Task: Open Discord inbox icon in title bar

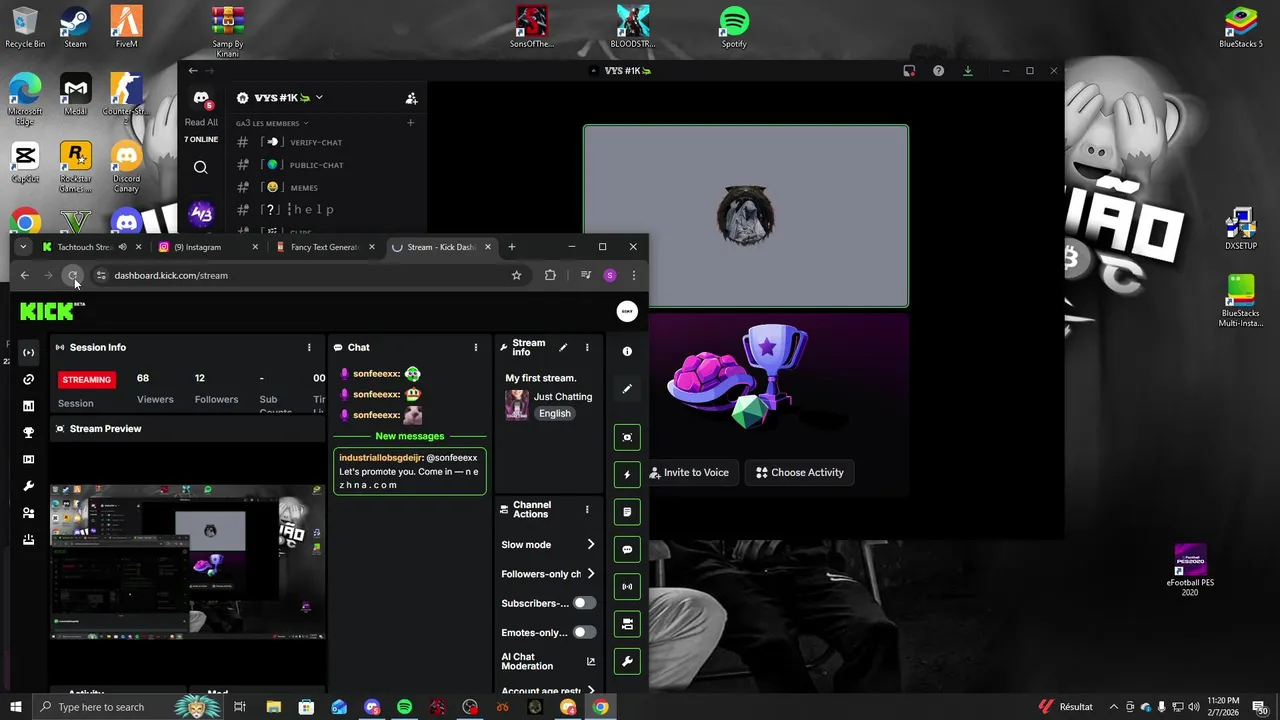Action: 909,71
